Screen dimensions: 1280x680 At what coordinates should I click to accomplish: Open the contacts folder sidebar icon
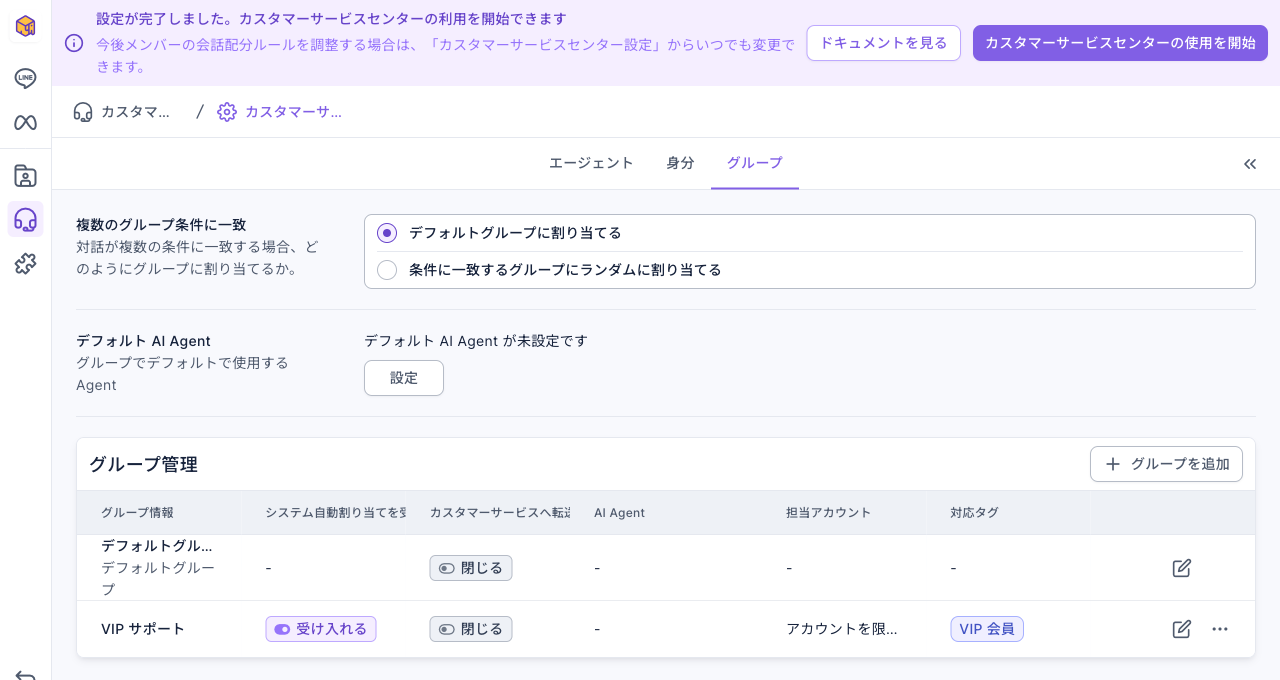coord(25,177)
